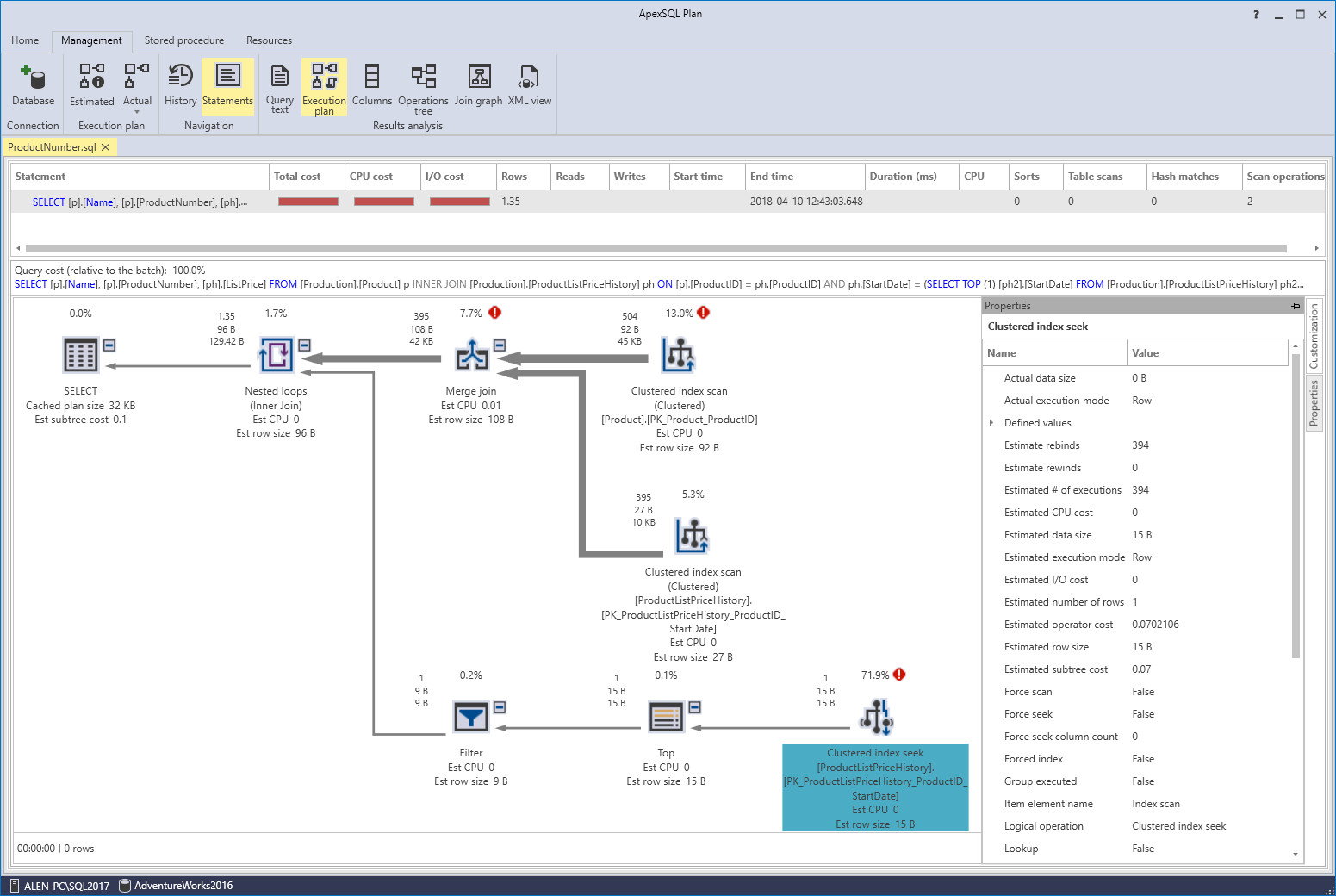
Task: Select the Management ribbon tab
Action: 91,40
